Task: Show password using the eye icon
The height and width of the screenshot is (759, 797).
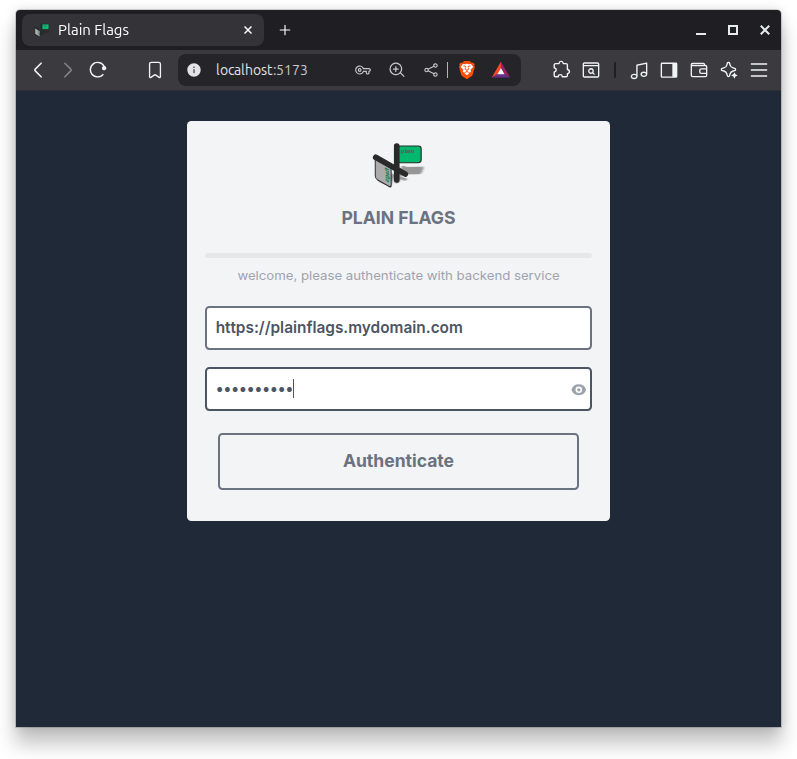Action: 578,390
